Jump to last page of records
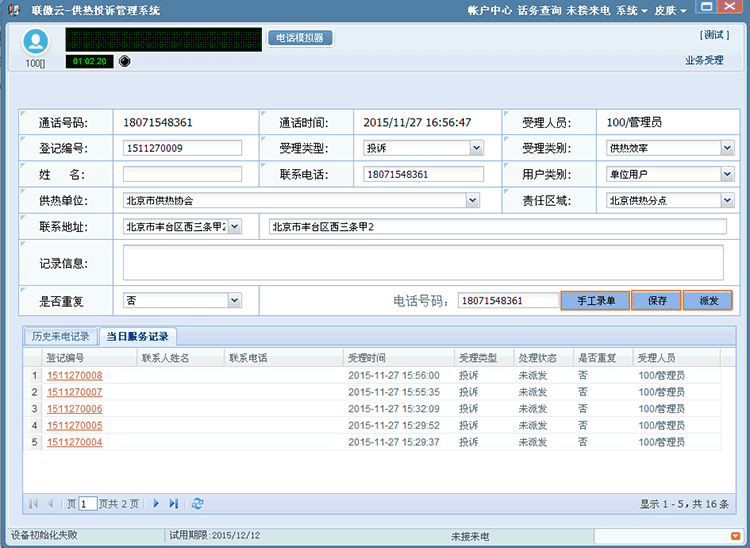 click(174, 504)
